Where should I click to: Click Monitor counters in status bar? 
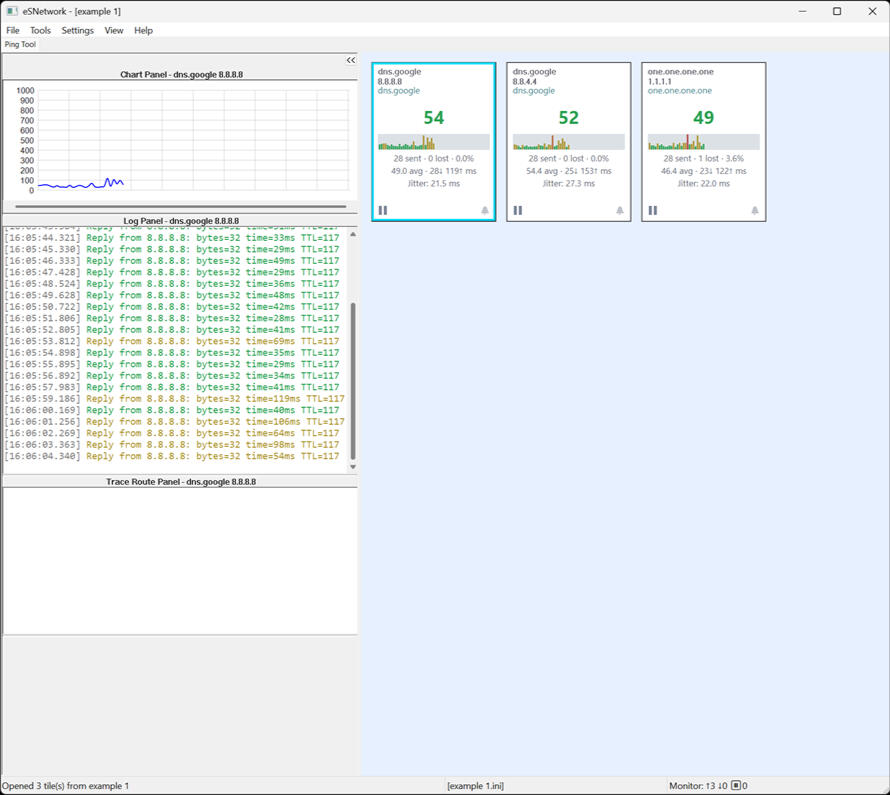point(708,786)
